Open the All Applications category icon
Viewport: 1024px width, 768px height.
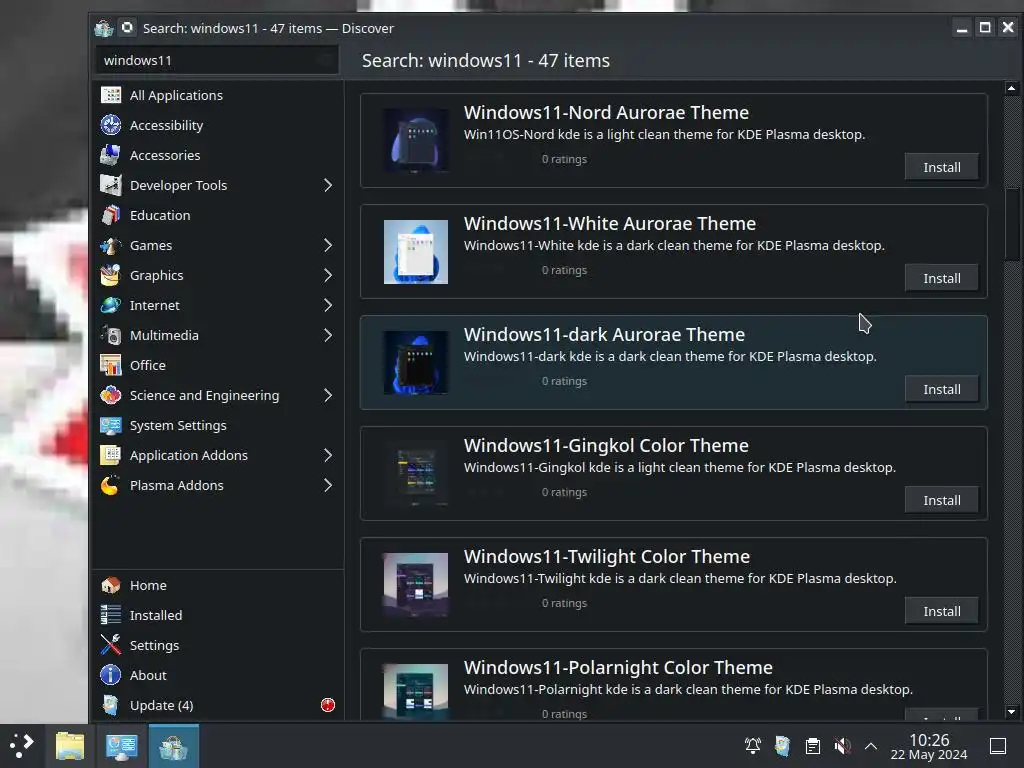pyautogui.click(x=110, y=95)
